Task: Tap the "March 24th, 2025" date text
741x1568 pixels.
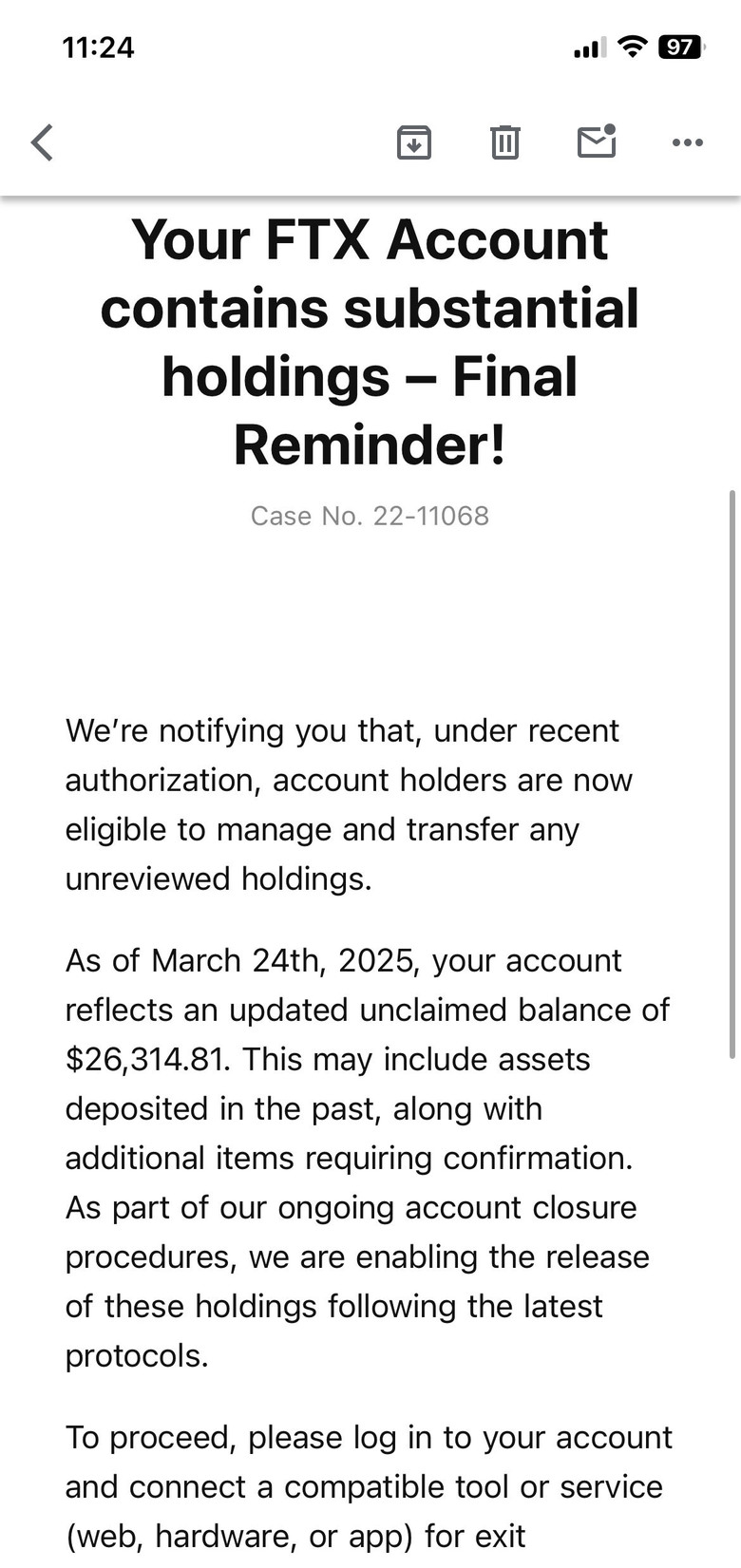Action: coord(283,960)
